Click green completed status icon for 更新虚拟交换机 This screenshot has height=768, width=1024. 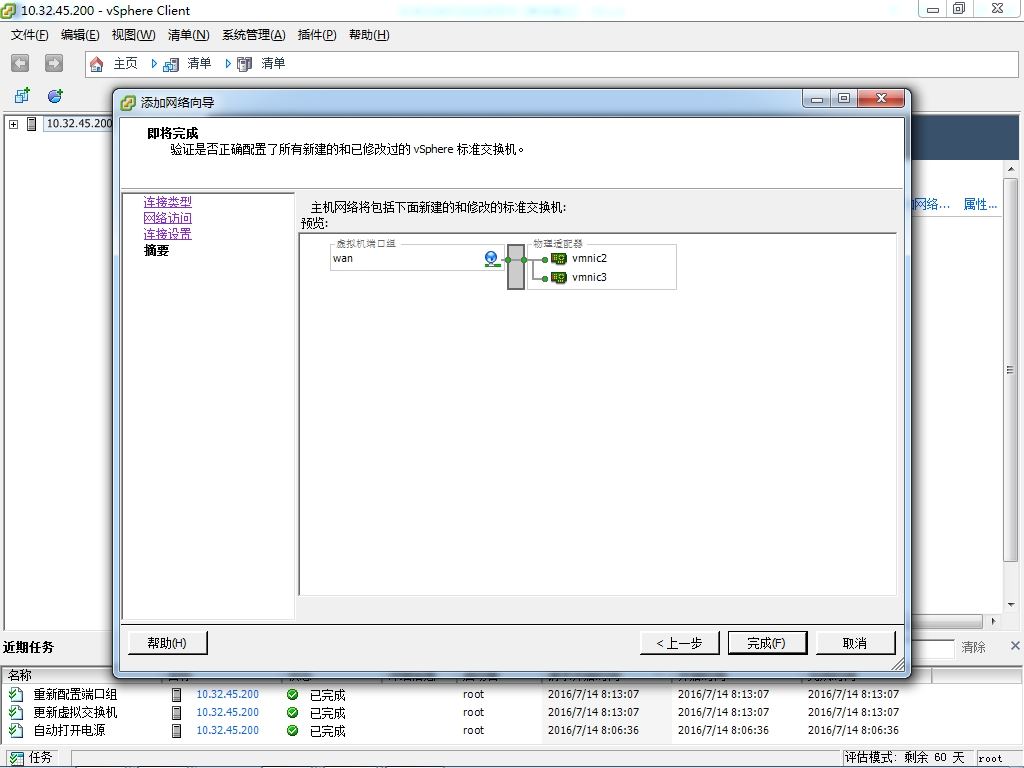click(293, 712)
